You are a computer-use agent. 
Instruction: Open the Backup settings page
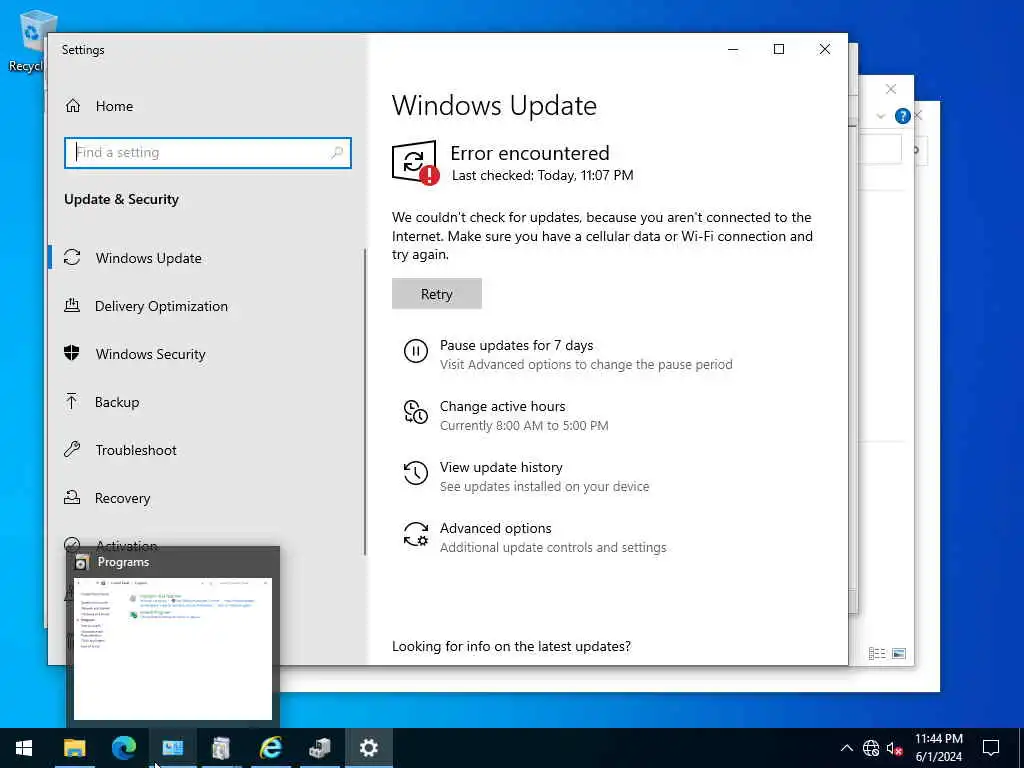coord(116,402)
